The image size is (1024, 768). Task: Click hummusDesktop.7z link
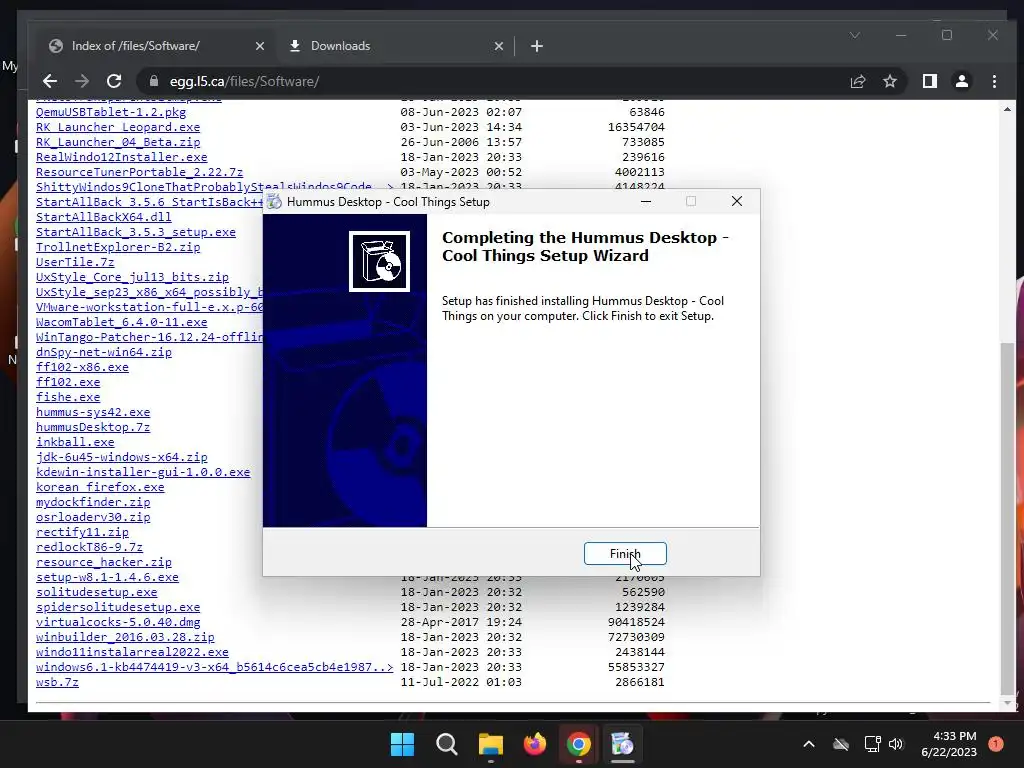(93, 428)
